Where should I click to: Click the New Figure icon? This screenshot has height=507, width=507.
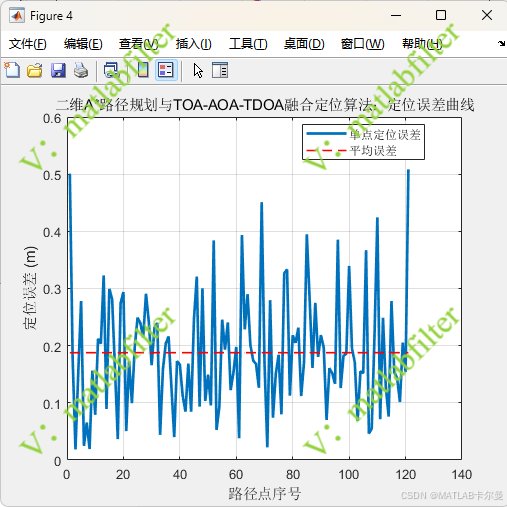pos(12,70)
